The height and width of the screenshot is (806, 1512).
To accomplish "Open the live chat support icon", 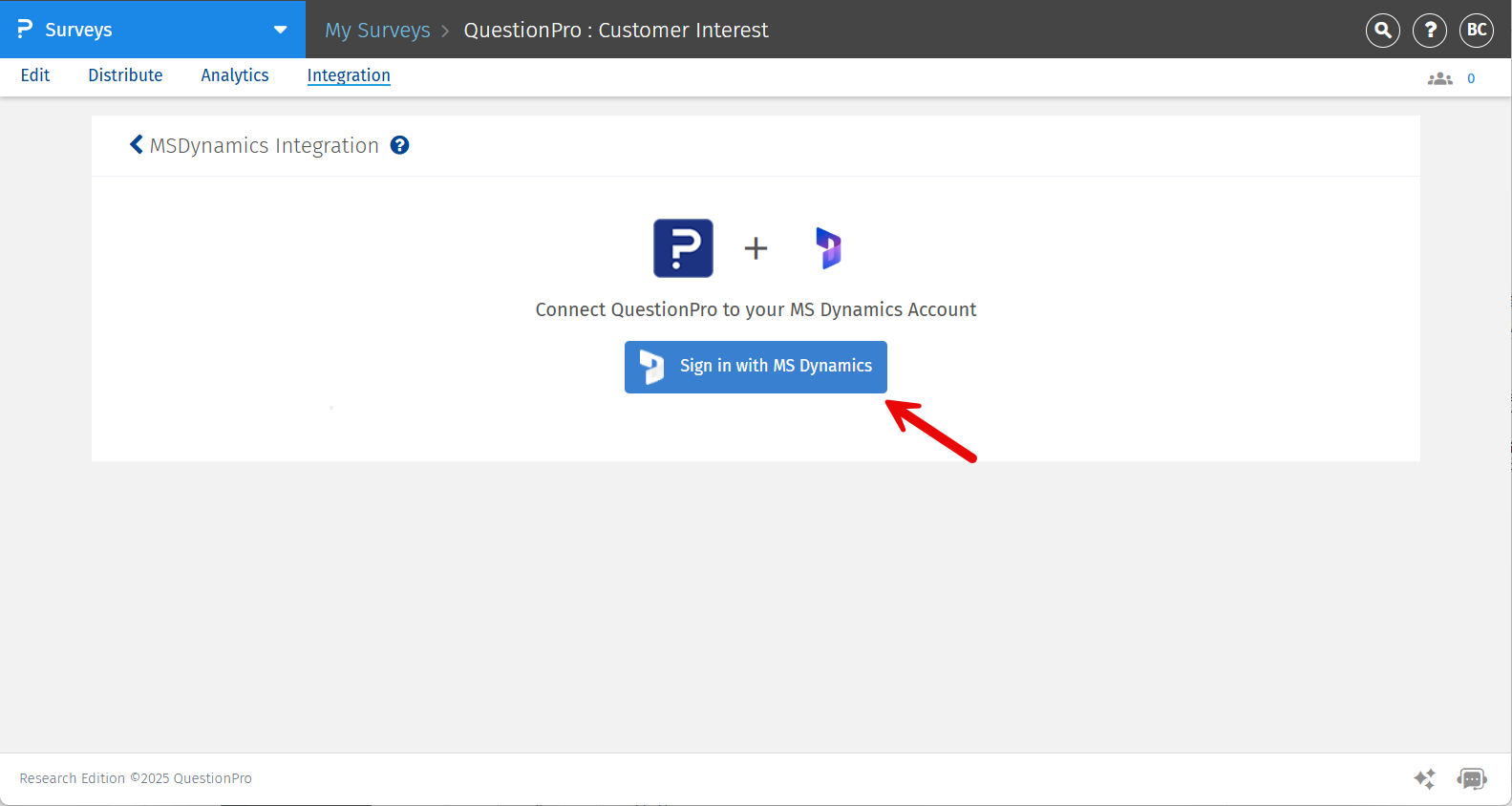I will [x=1472, y=779].
